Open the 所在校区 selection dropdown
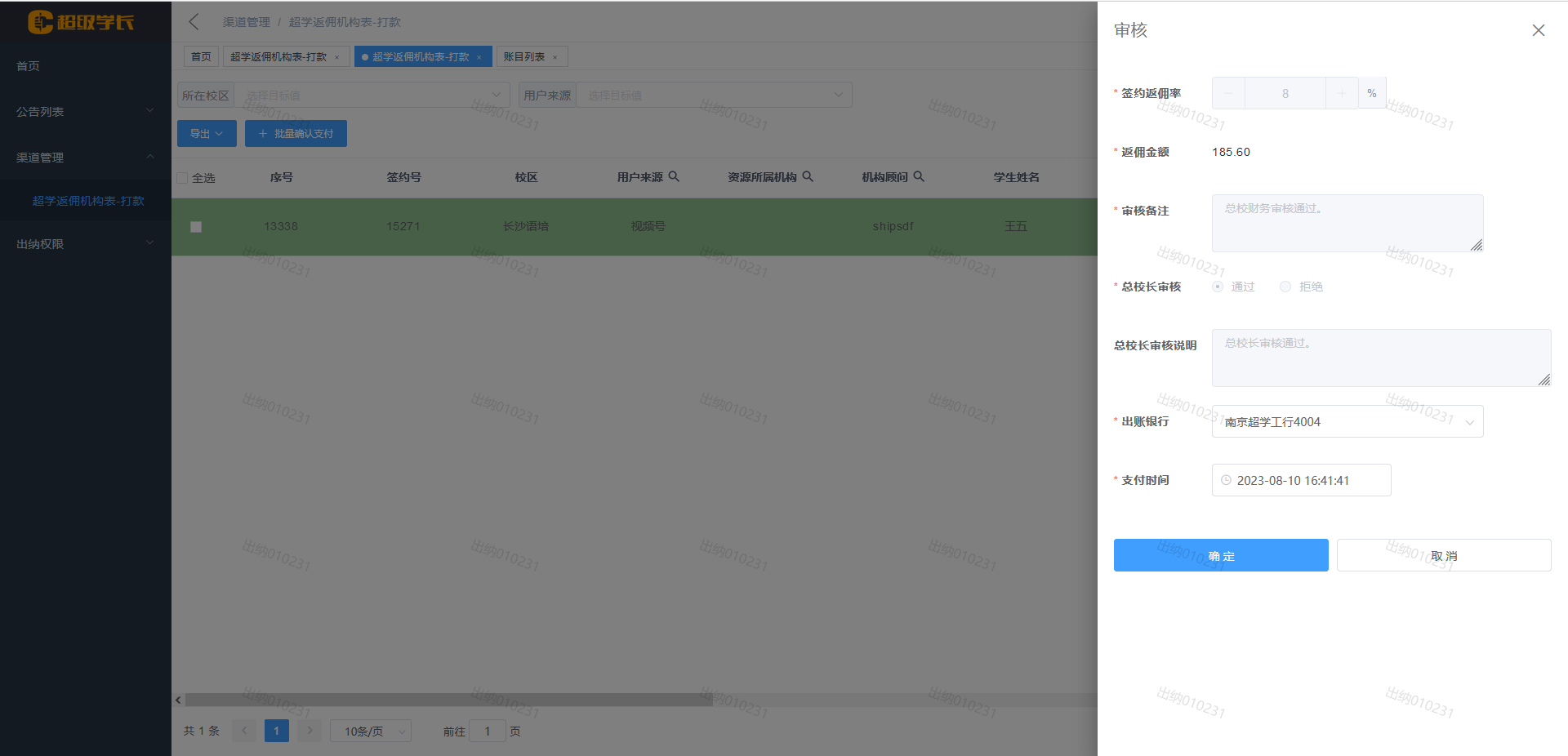Image resolution: width=1568 pixels, height=756 pixels. point(372,96)
